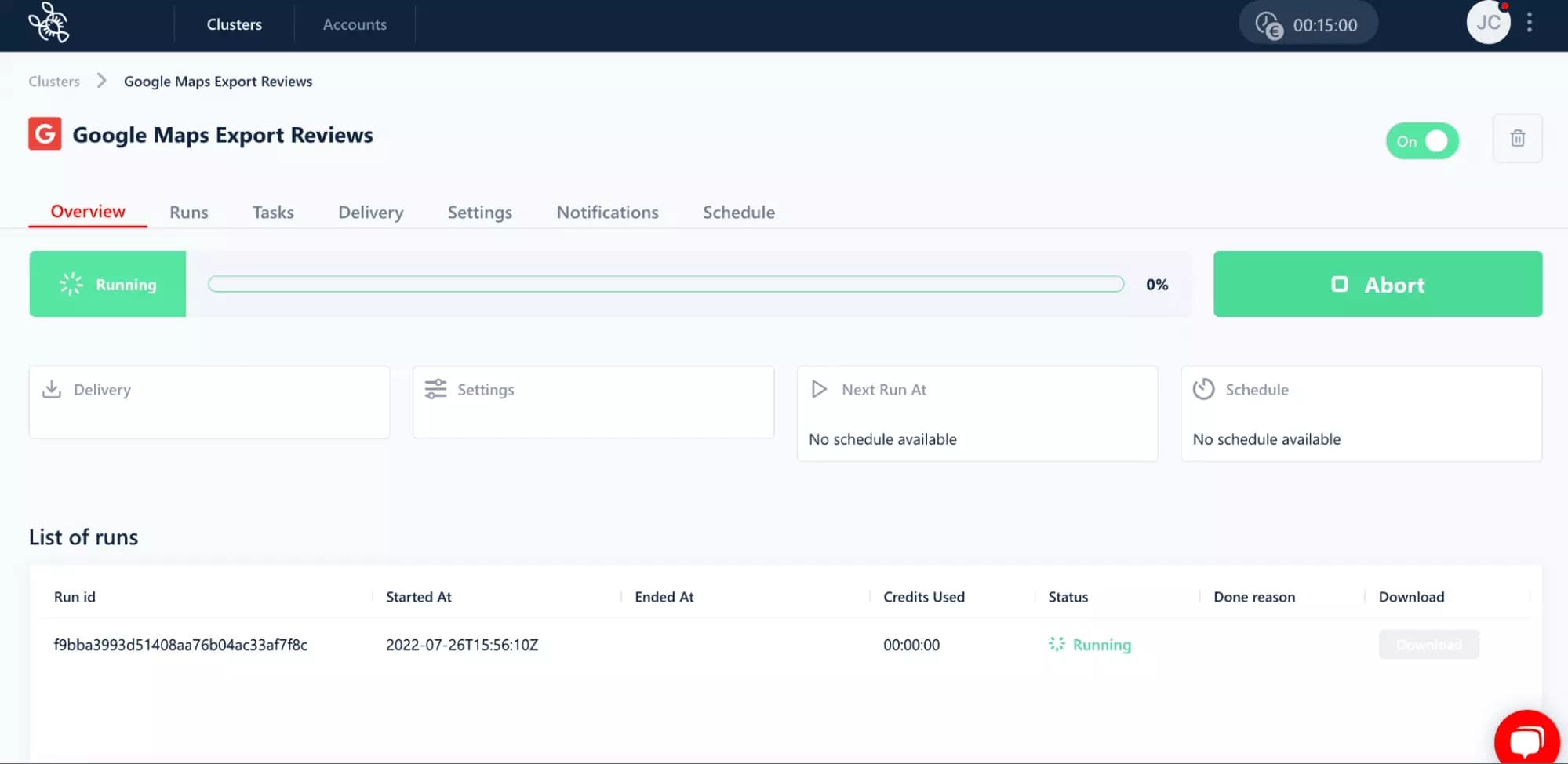Click the app logo in the top bar
This screenshot has height=764, width=1568.
[49, 23]
